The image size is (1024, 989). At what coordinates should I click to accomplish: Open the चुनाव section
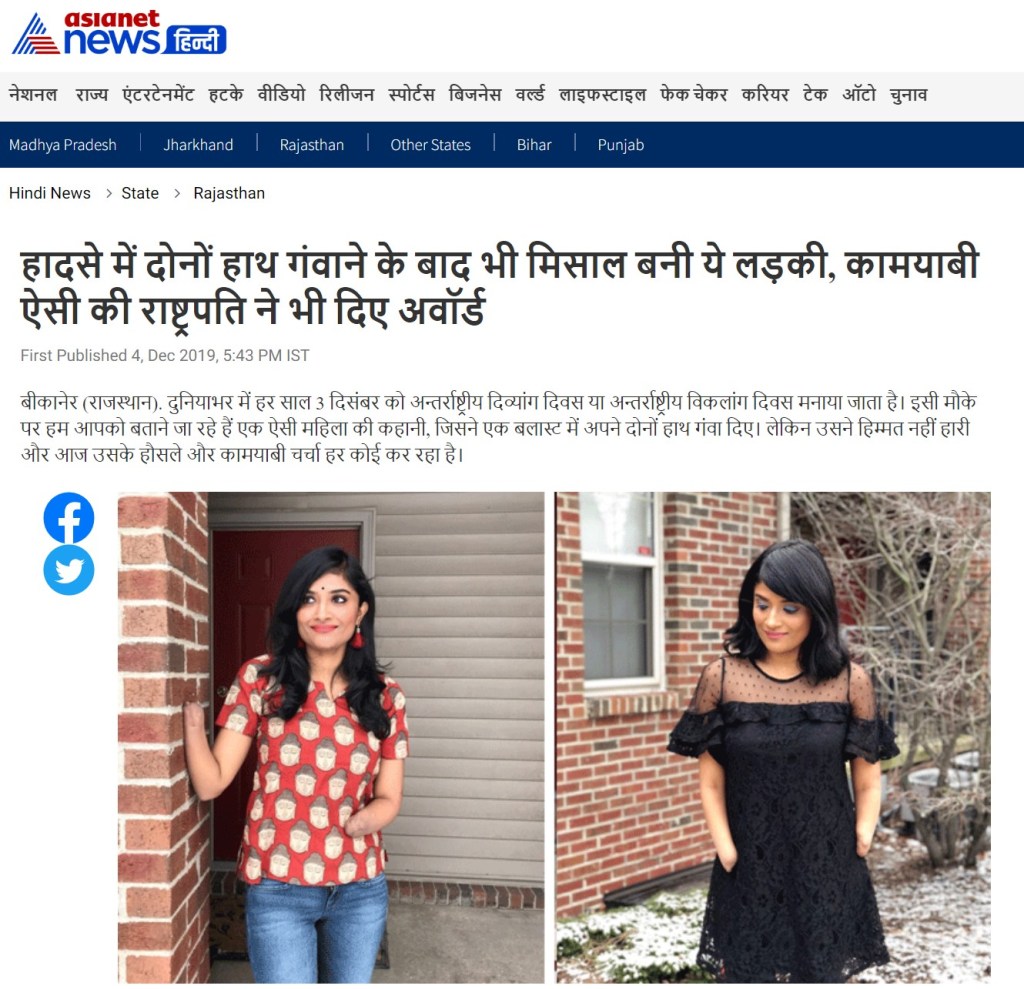908,95
